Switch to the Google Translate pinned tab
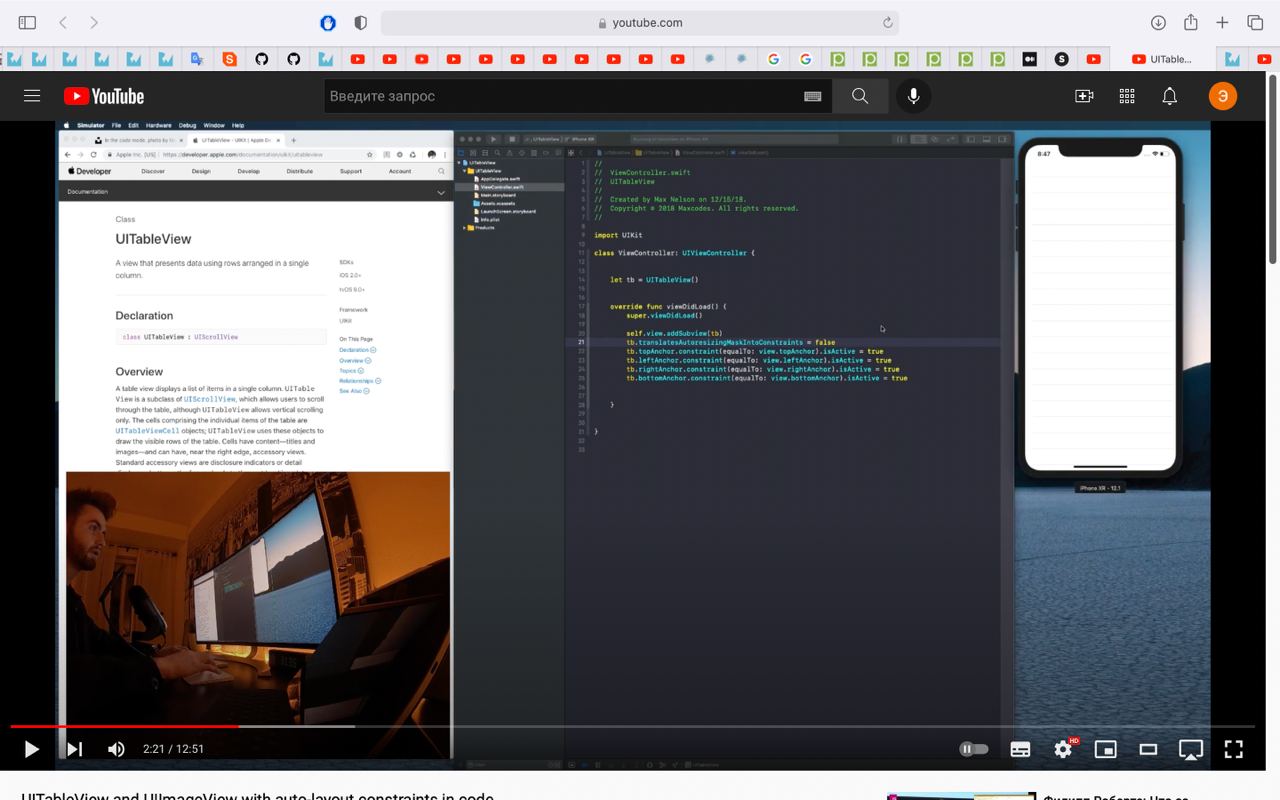The image size is (1280, 800). 198,59
